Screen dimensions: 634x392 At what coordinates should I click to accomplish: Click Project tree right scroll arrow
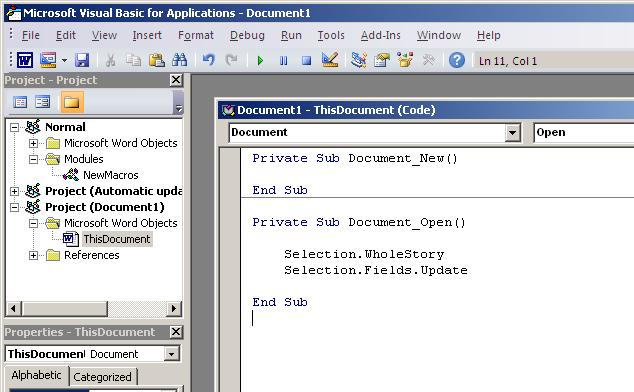click(x=173, y=309)
